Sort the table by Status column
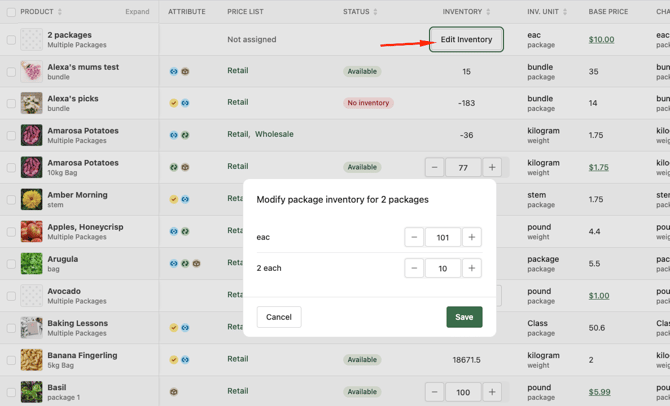 376,12
